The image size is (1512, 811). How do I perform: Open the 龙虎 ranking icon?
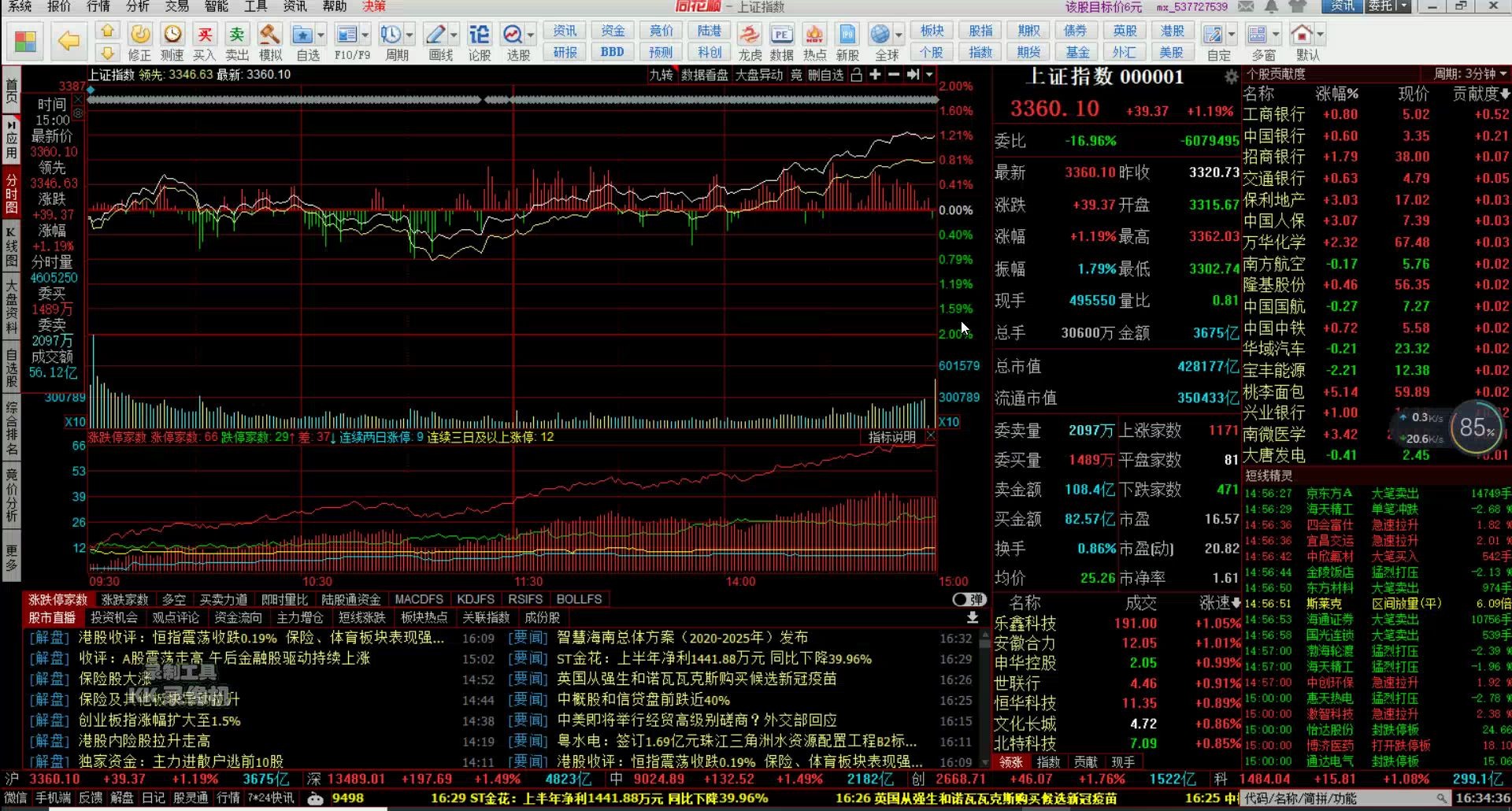tap(750, 42)
